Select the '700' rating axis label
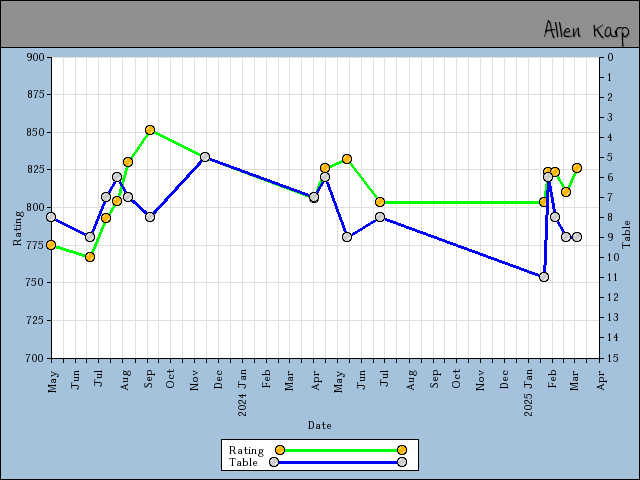640x480 pixels. 36,358
